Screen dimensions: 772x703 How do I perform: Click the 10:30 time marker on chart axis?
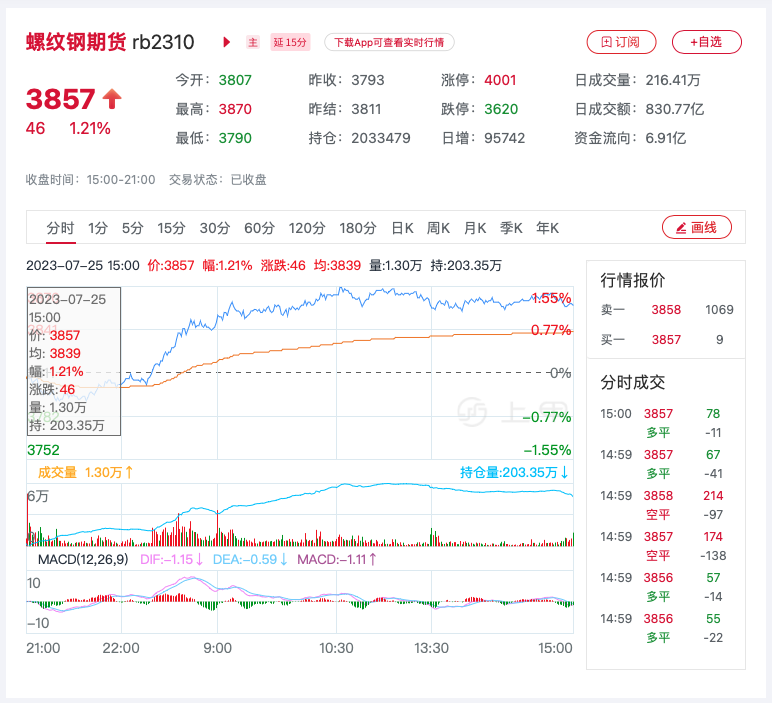(x=336, y=648)
